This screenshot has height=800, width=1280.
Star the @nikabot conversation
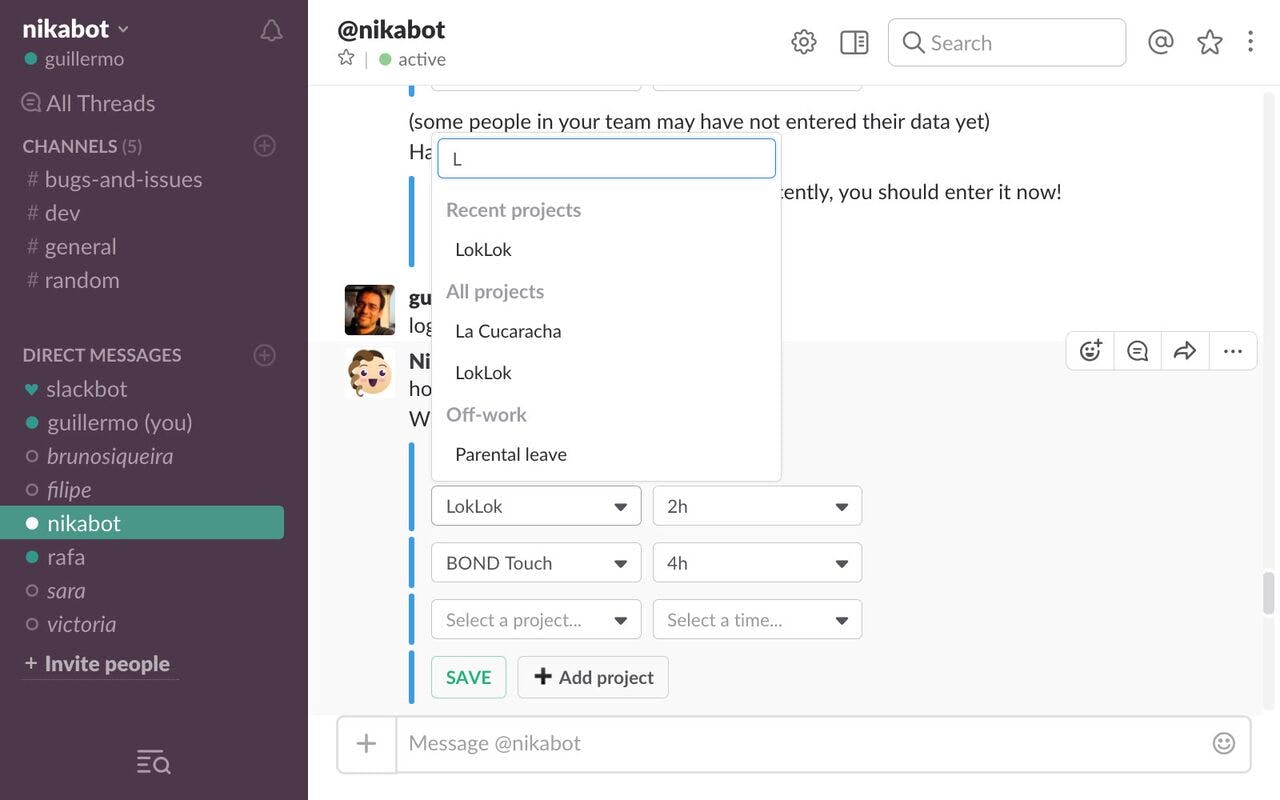[346, 58]
